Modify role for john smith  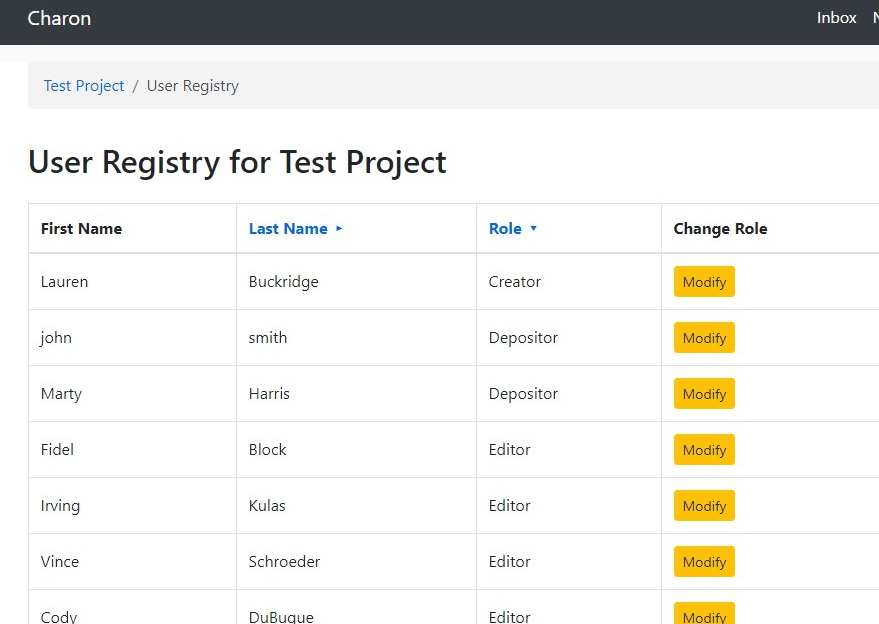tap(704, 338)
